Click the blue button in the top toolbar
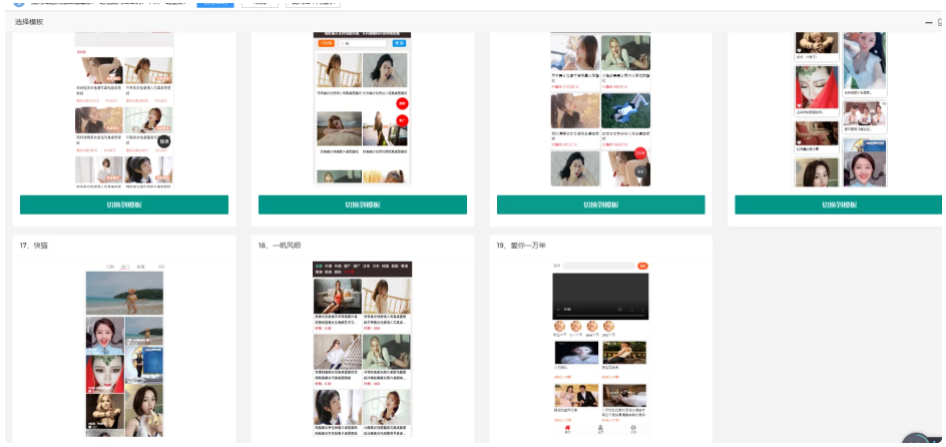The height and width of the screenshot is (447, 946). click(x=215, y=3)
